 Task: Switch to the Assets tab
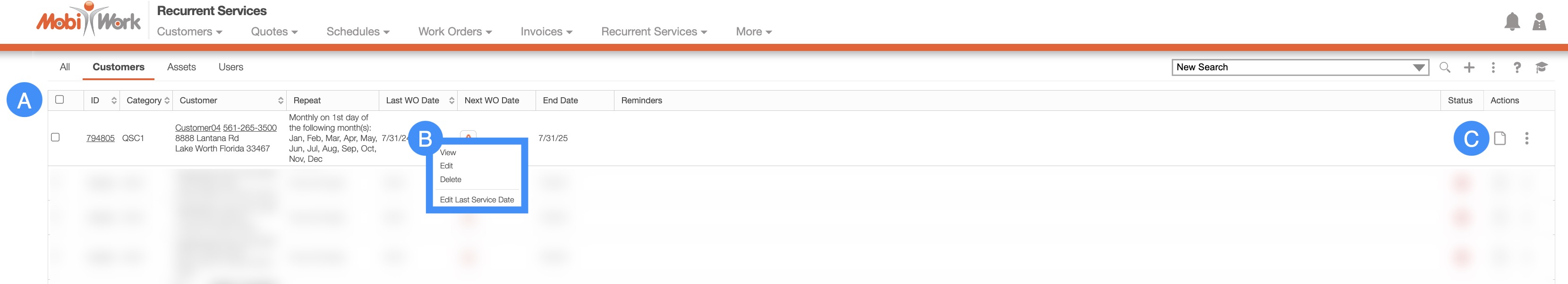tap(181, 67)
